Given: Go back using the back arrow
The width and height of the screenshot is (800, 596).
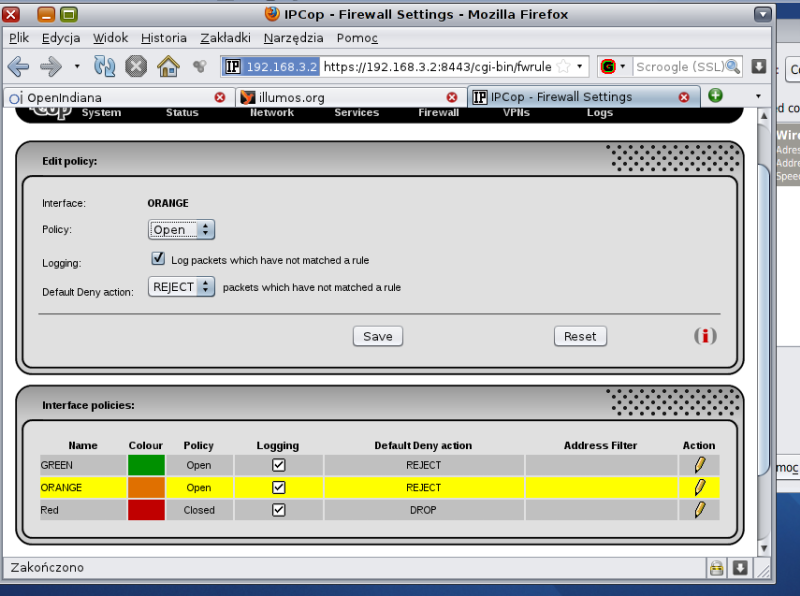Looking at the screenshot, I should [18, 67].
